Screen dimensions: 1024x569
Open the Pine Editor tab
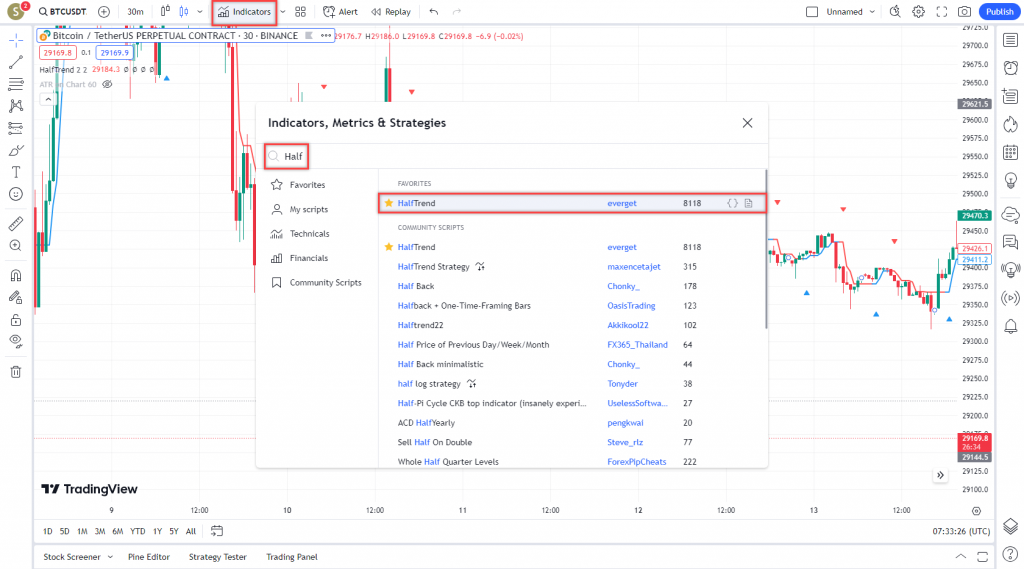[x=149, y=557]
